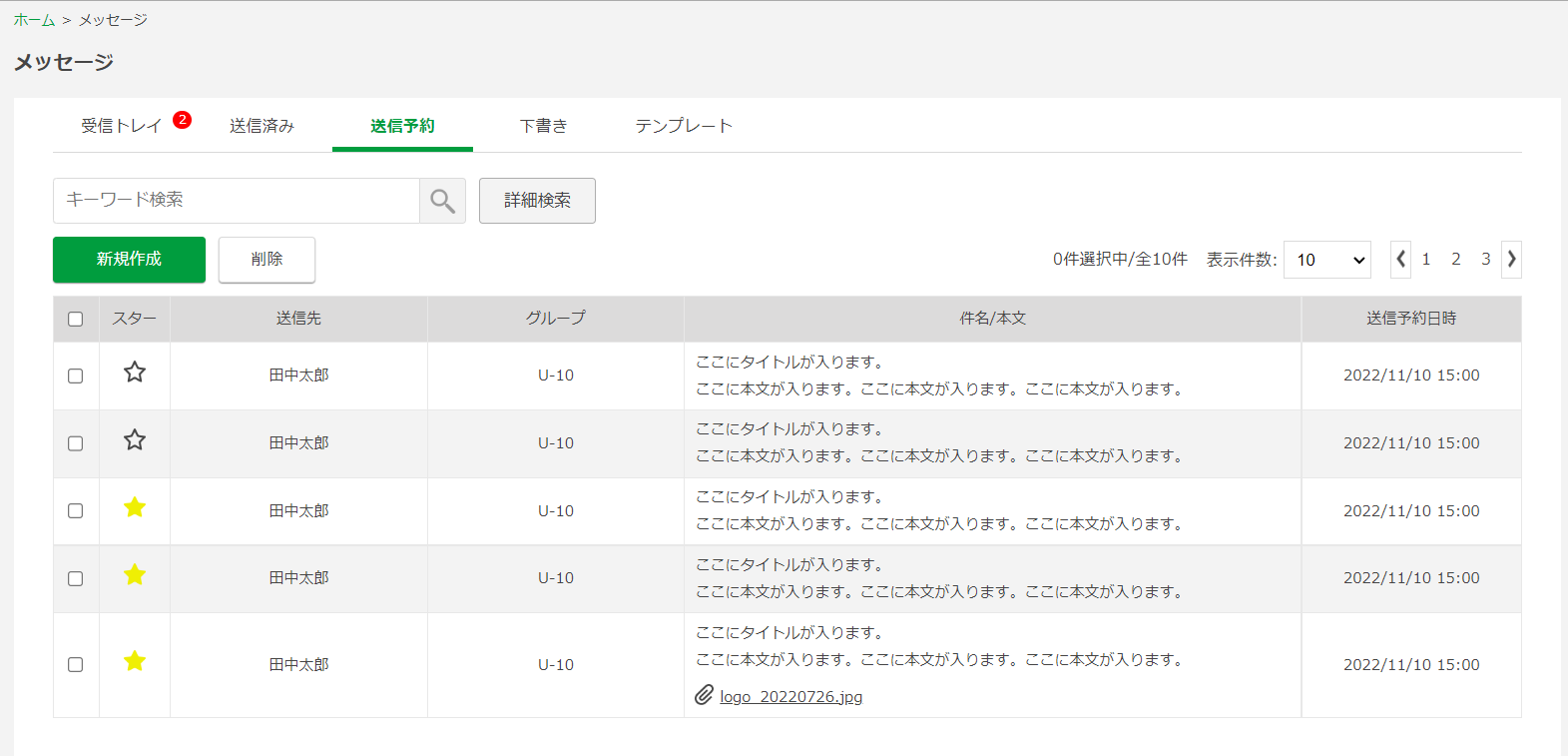Click the title text in the third row
This screenshot has width=1568, height=756.
tap(789, 497)
